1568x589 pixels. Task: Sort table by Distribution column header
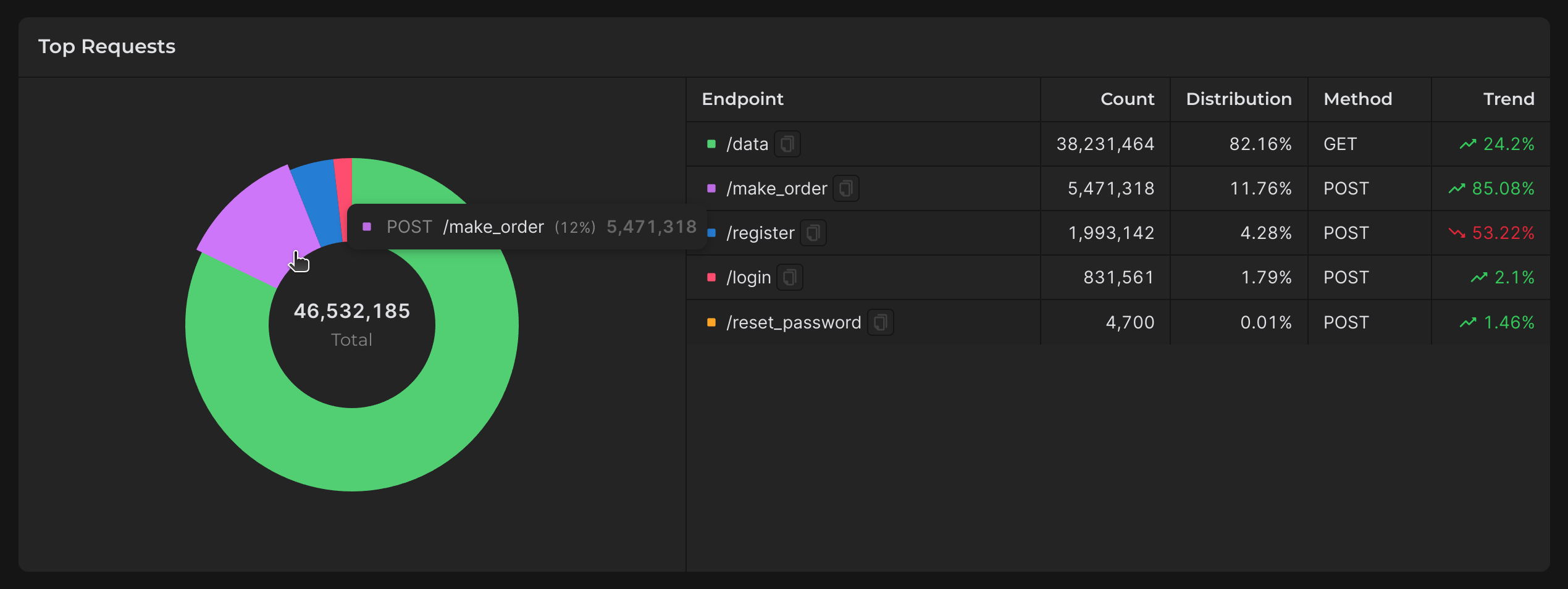pyautogui.click(x=1238, y=99)
